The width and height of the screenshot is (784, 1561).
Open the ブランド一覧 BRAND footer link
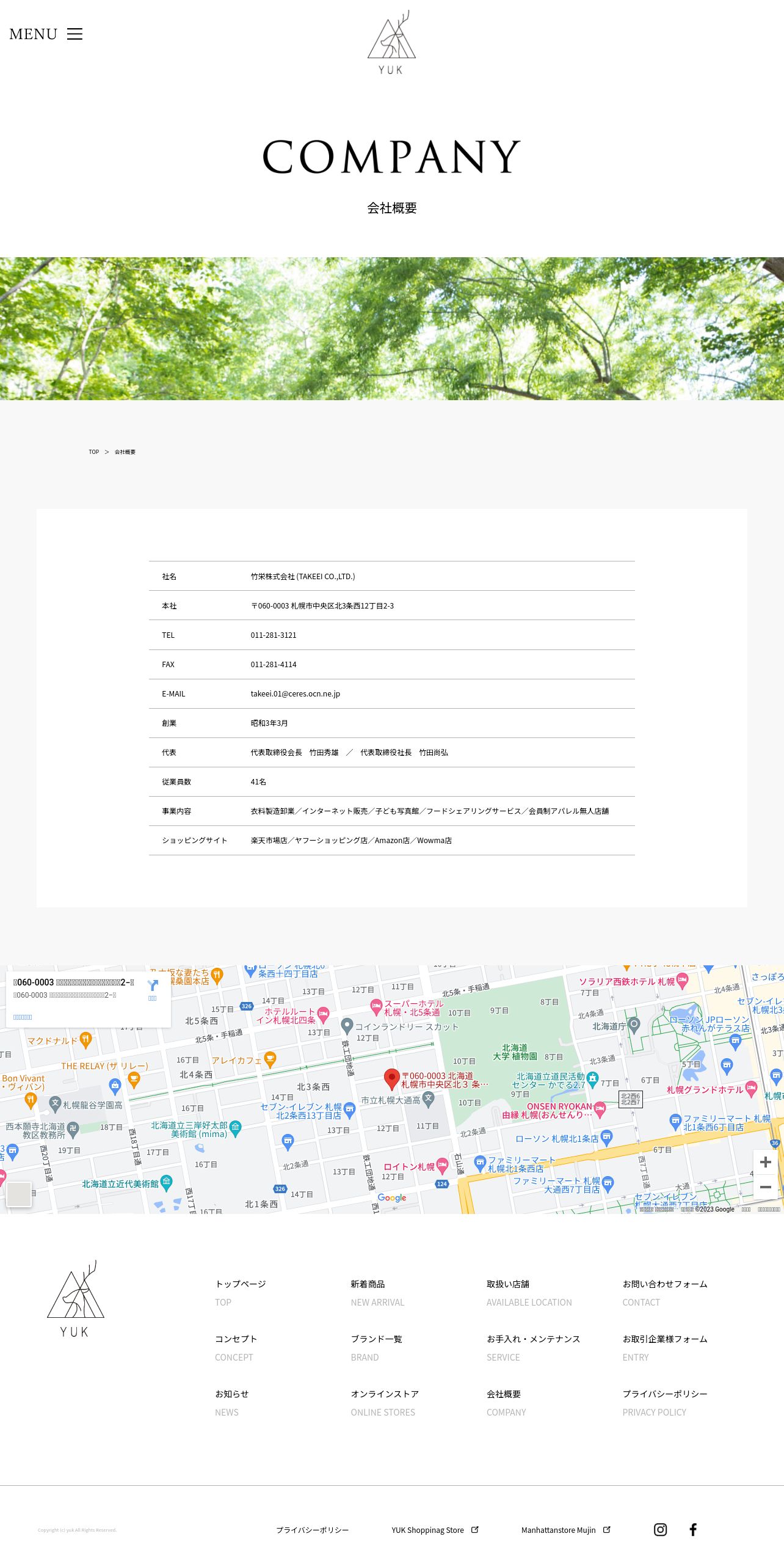[376, 1348]
